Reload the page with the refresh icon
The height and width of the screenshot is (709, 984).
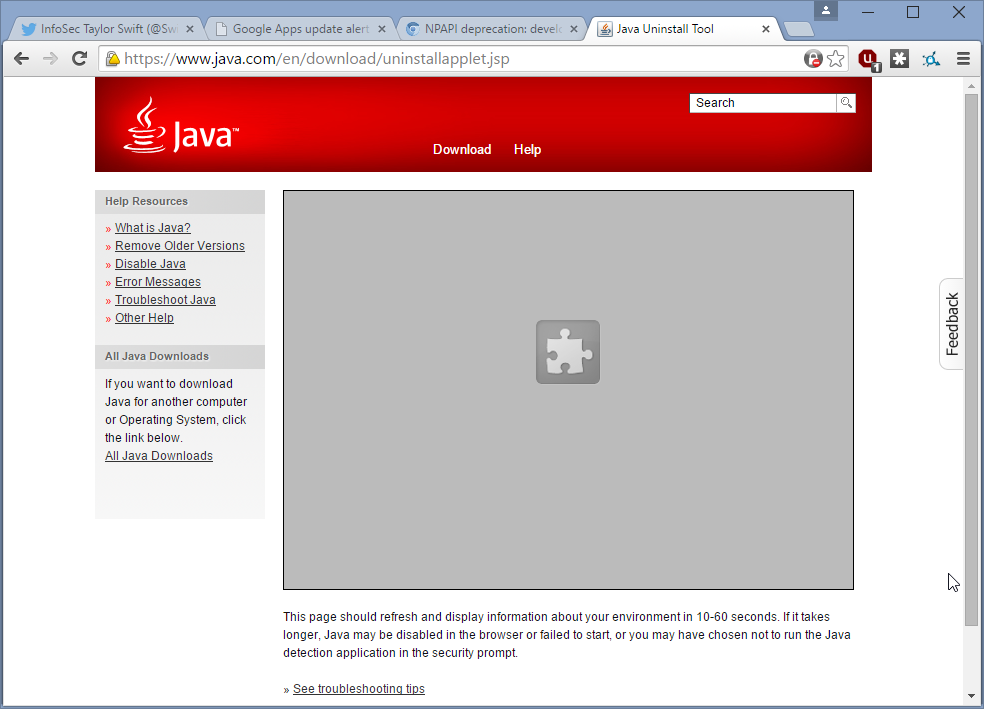[79, 59]
